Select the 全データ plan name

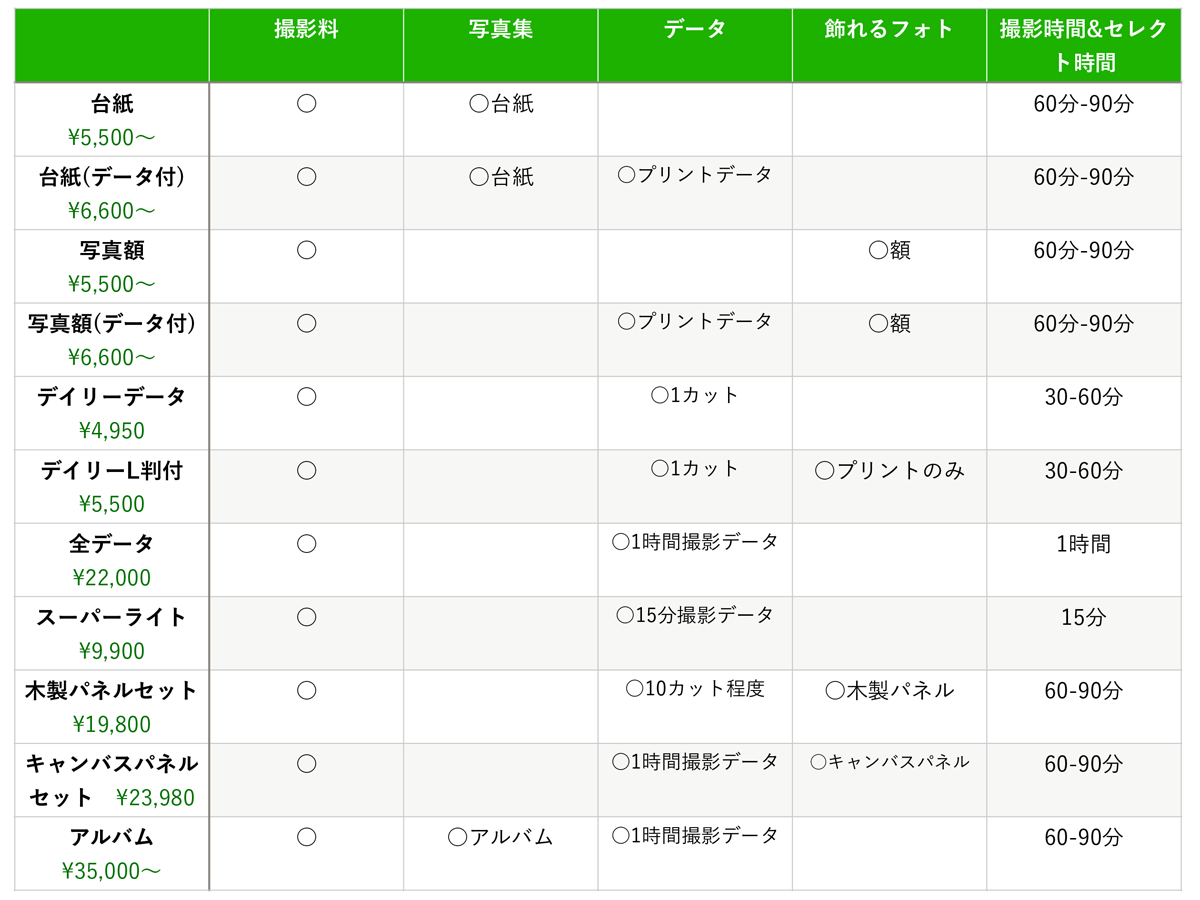112,544
